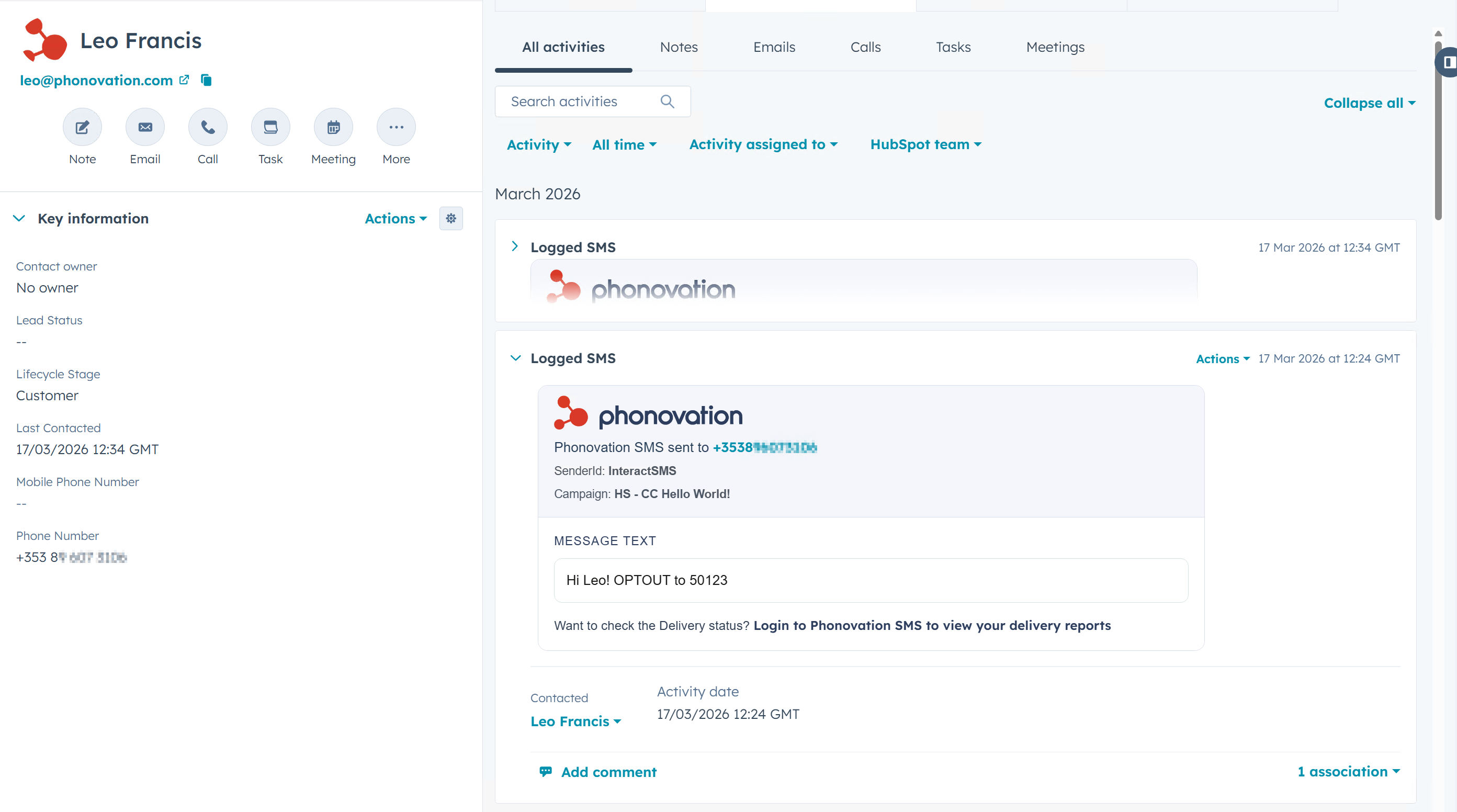The height and width of the screenshot is (812, 1457).
Task: Switch to the Emails tab
Action: coord(774,47)
